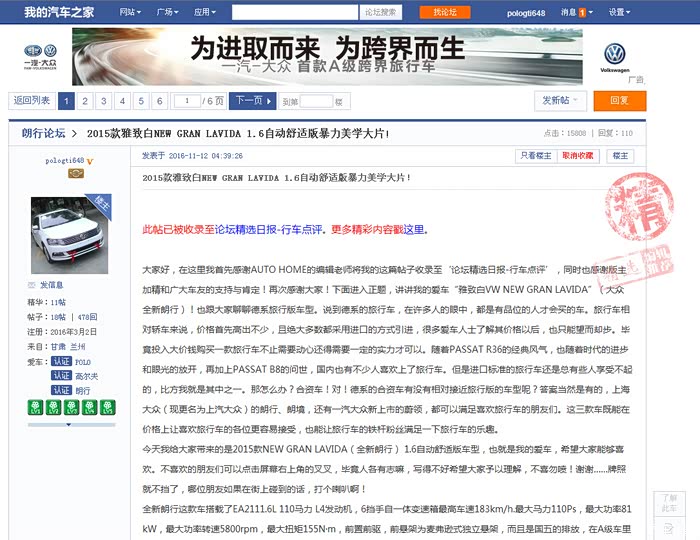Click the brown medal badge under username
Viewport: 700px width, 540px height.
pyautogui.click(x=76, y=174)
